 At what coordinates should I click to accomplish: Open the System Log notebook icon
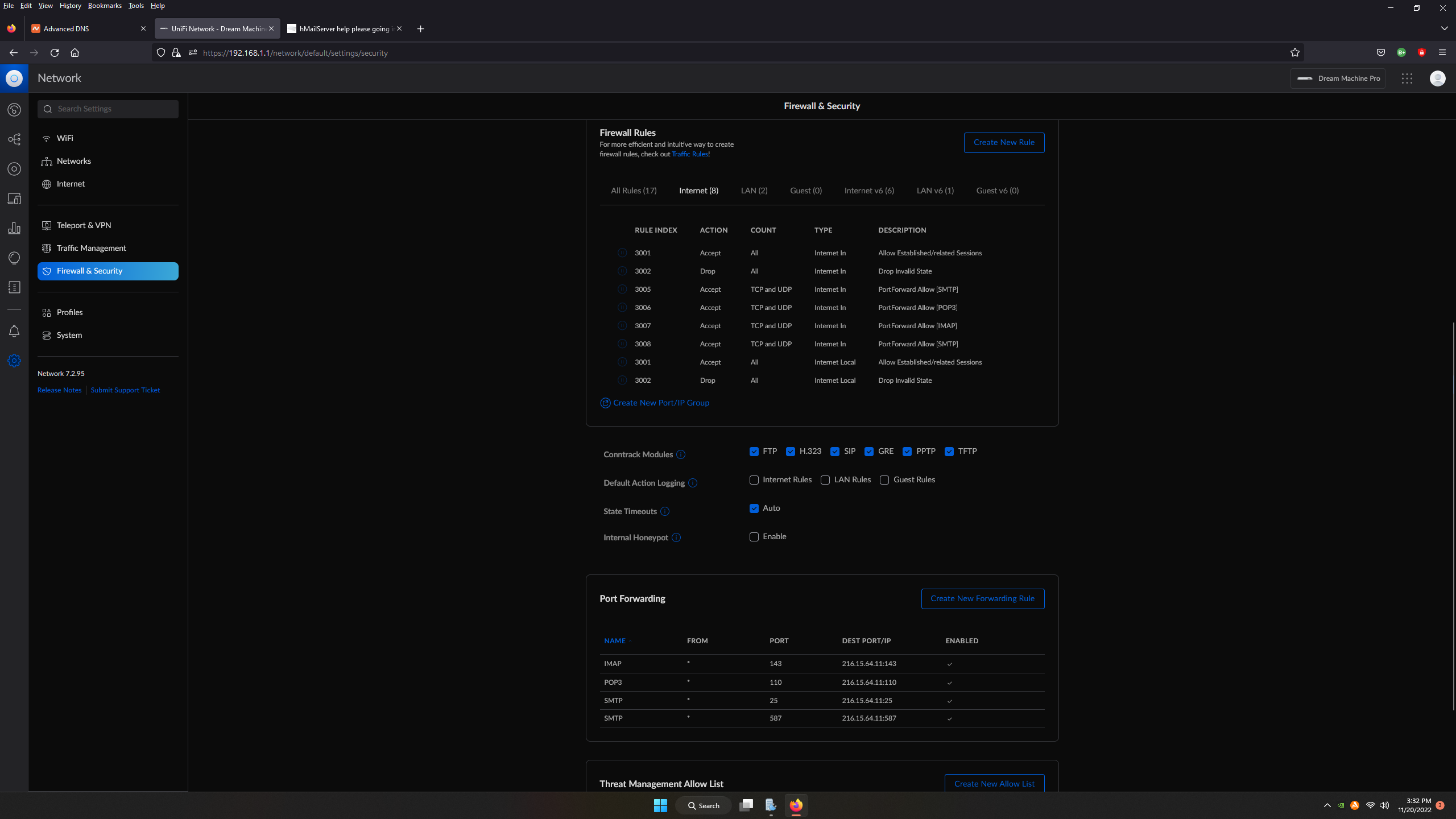(x=14, y=287)
